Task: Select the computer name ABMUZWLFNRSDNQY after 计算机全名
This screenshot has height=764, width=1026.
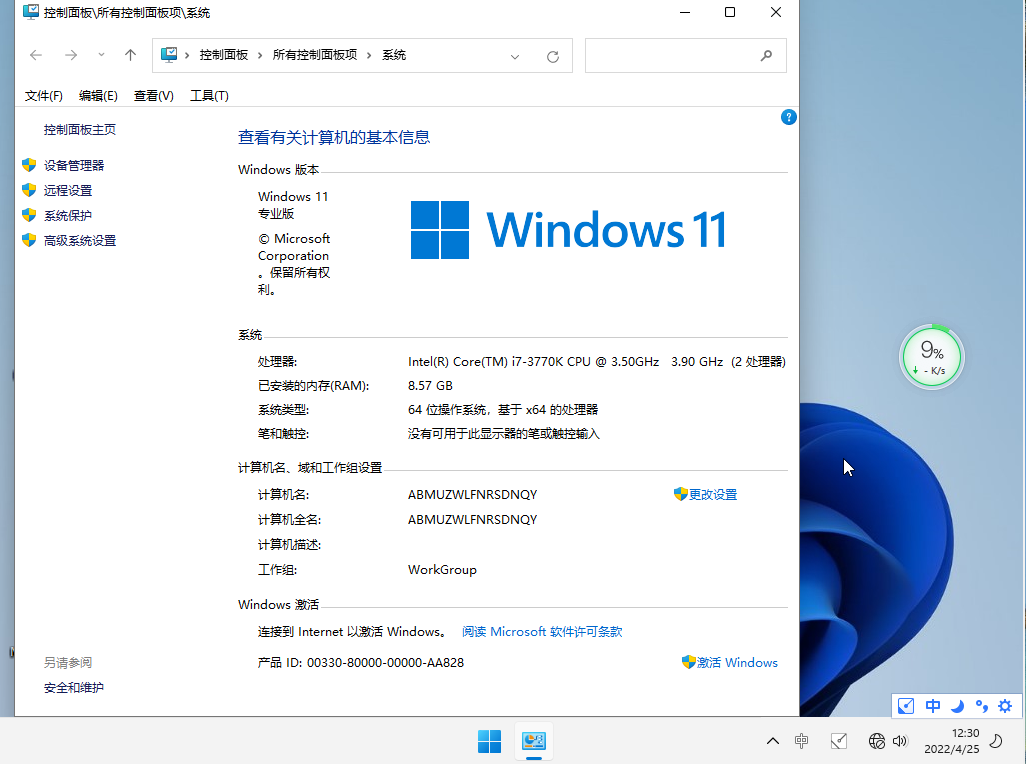Action: click(x=472, y=519)
